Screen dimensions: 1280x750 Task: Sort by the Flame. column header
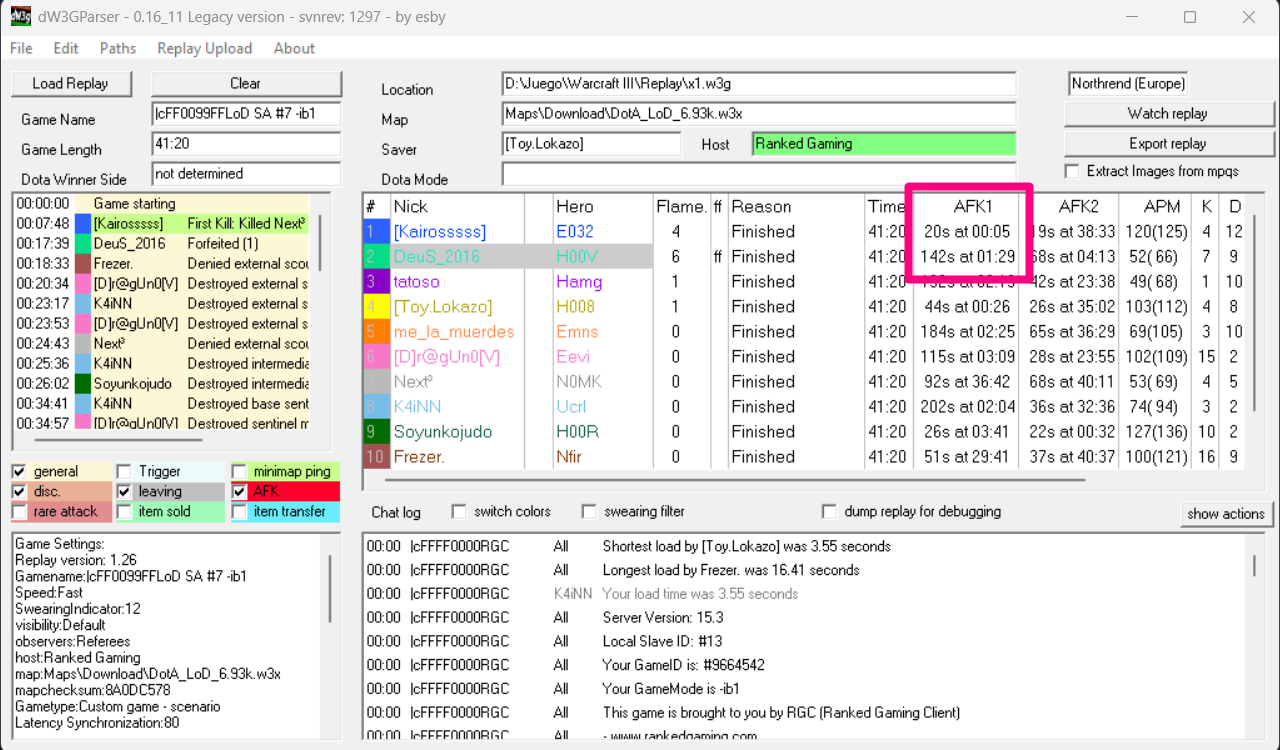tap(681, 207)
